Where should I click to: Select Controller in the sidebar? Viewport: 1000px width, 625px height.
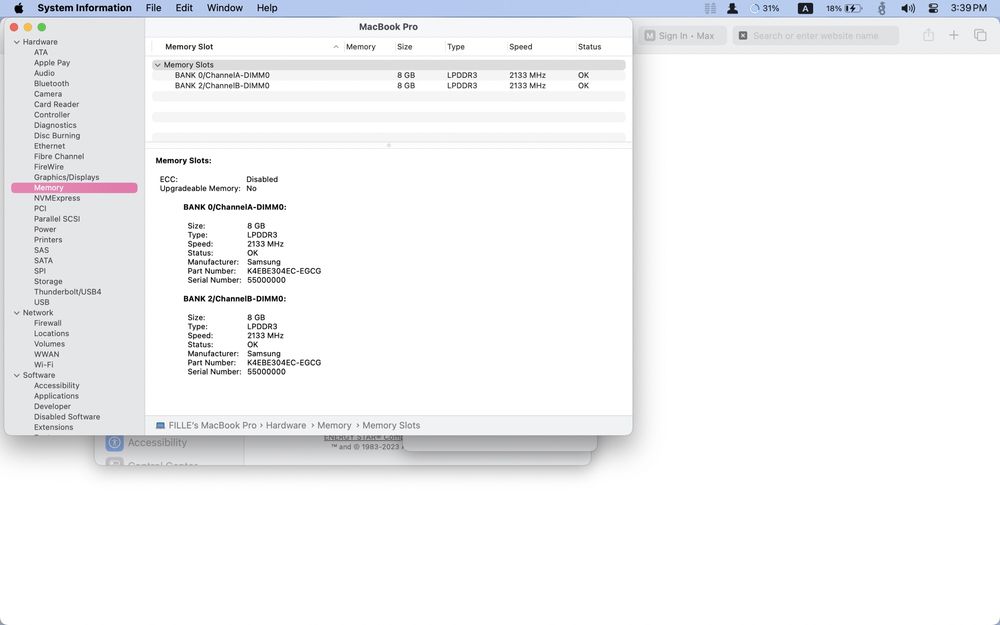pos(52,115)
